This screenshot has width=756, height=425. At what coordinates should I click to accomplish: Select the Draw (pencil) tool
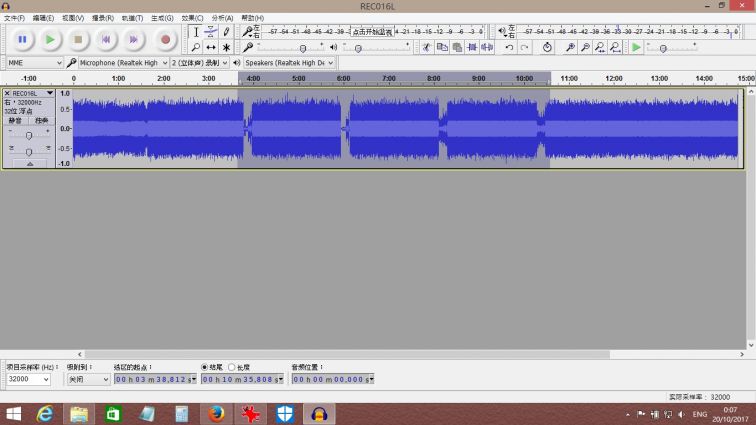(x=226, y=32)
